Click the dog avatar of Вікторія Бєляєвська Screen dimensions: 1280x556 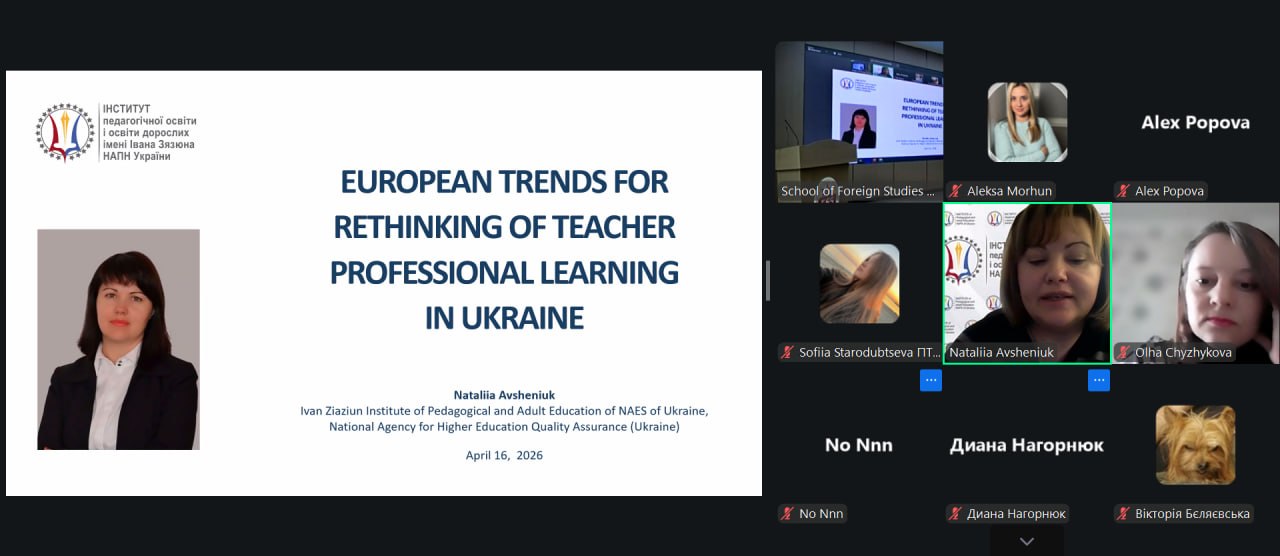(1195, 445)
